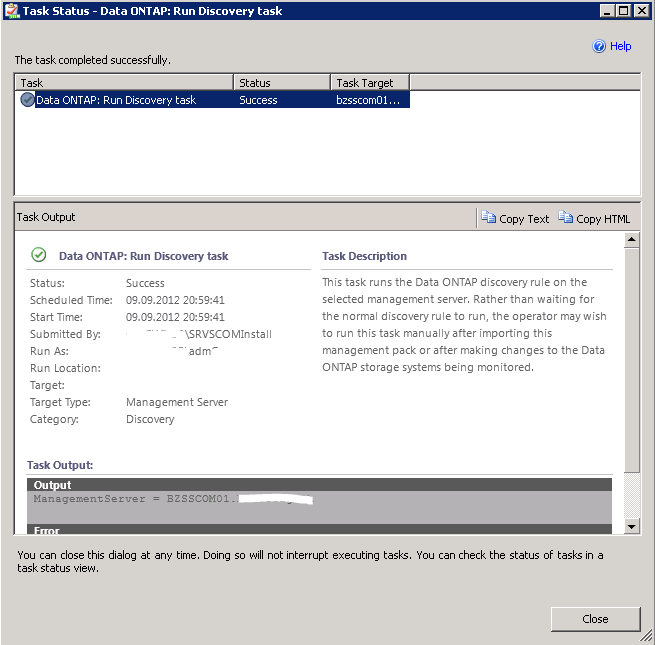655x645 pixels.
Task: Click the Success status cell in the task list
Action: 258,100
